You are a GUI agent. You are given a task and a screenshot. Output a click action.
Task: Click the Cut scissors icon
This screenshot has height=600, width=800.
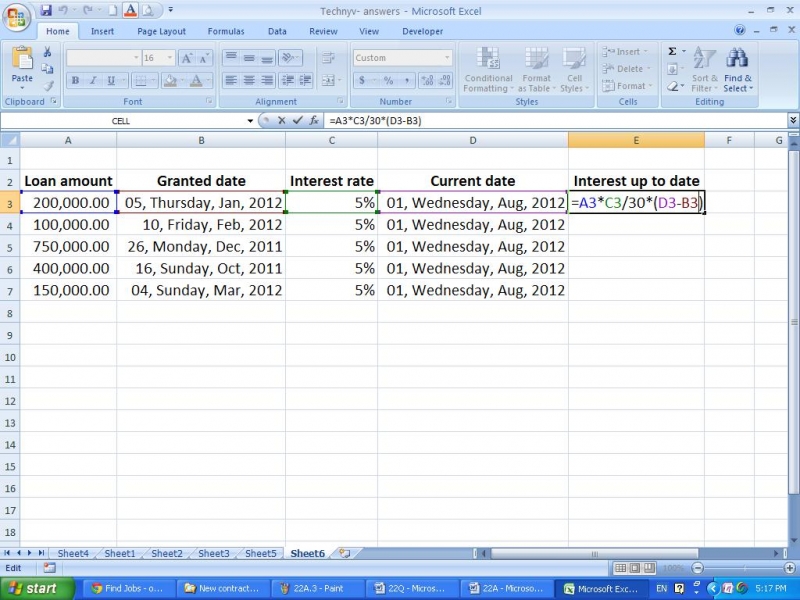pyautogui.click(x=47, y=52)
